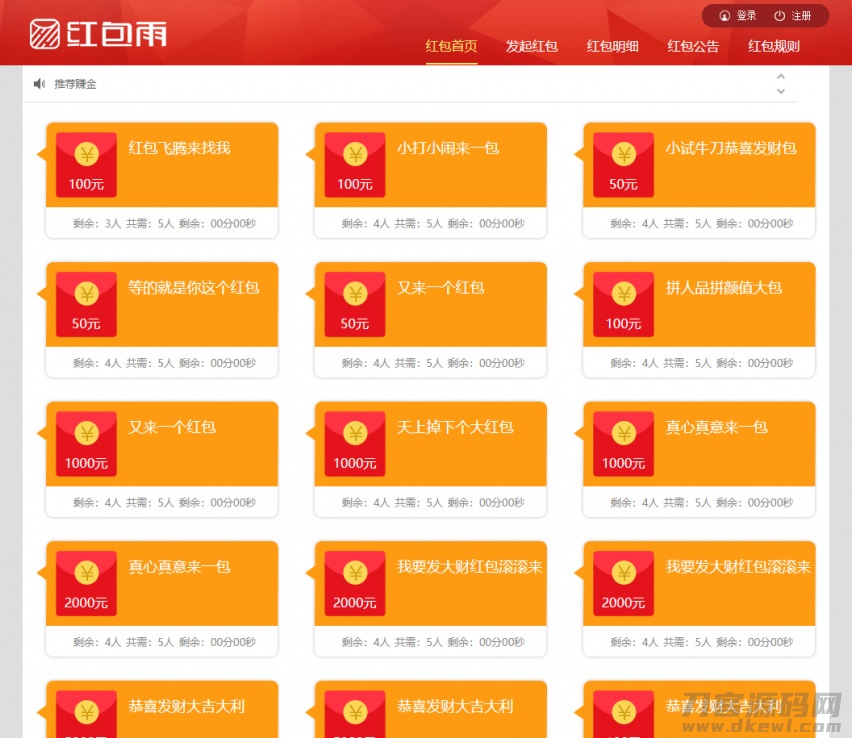The image size is (852, 738).
Task: Click the 50元 envelope icon on 小试牛刀恭喜发财包
Action: [623, 165]
